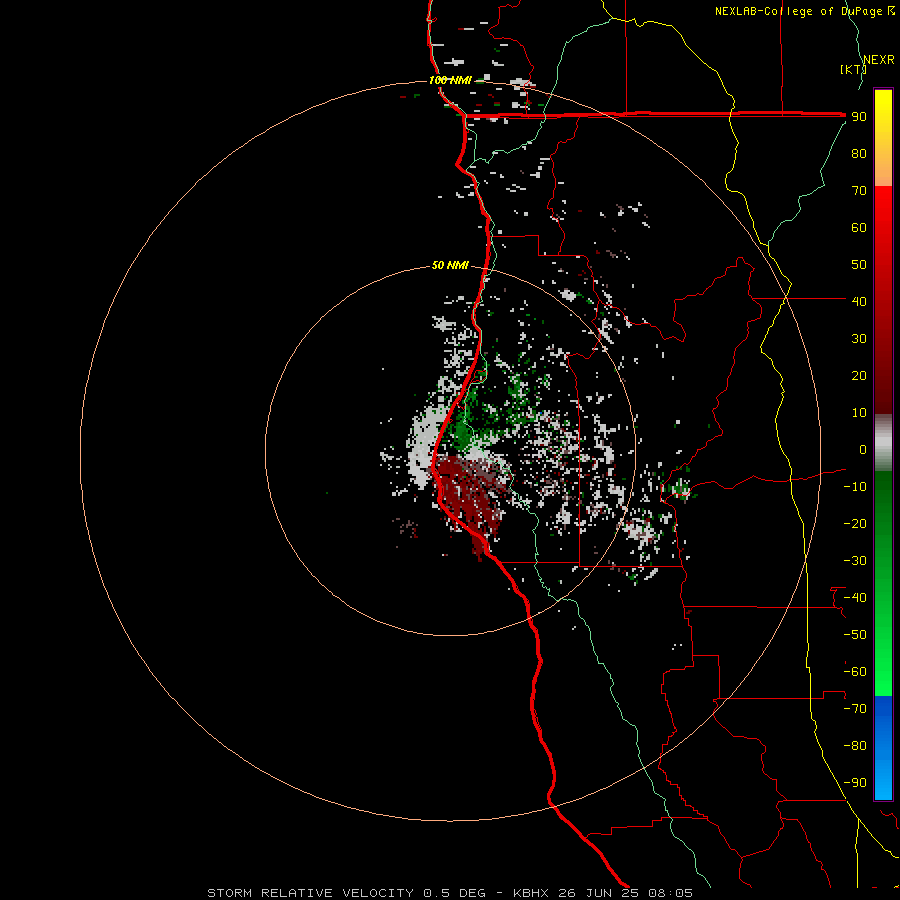Click the 90 value on the velocity scale
The height and width of the screenshot is (900, 900).
[859, 117]
